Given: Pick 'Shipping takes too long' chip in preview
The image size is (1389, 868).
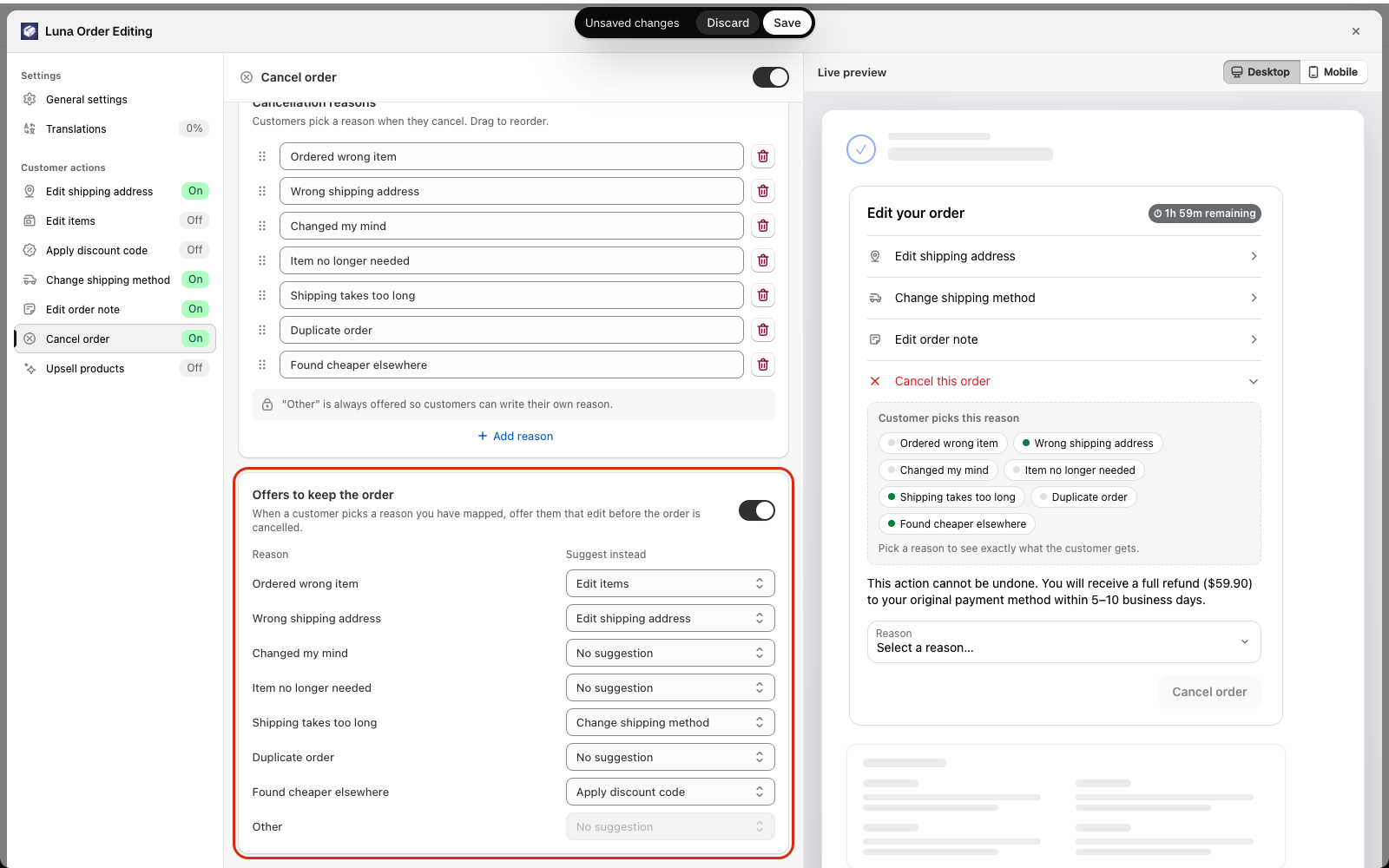Looking at the screenshot, I should click(951, 497).
